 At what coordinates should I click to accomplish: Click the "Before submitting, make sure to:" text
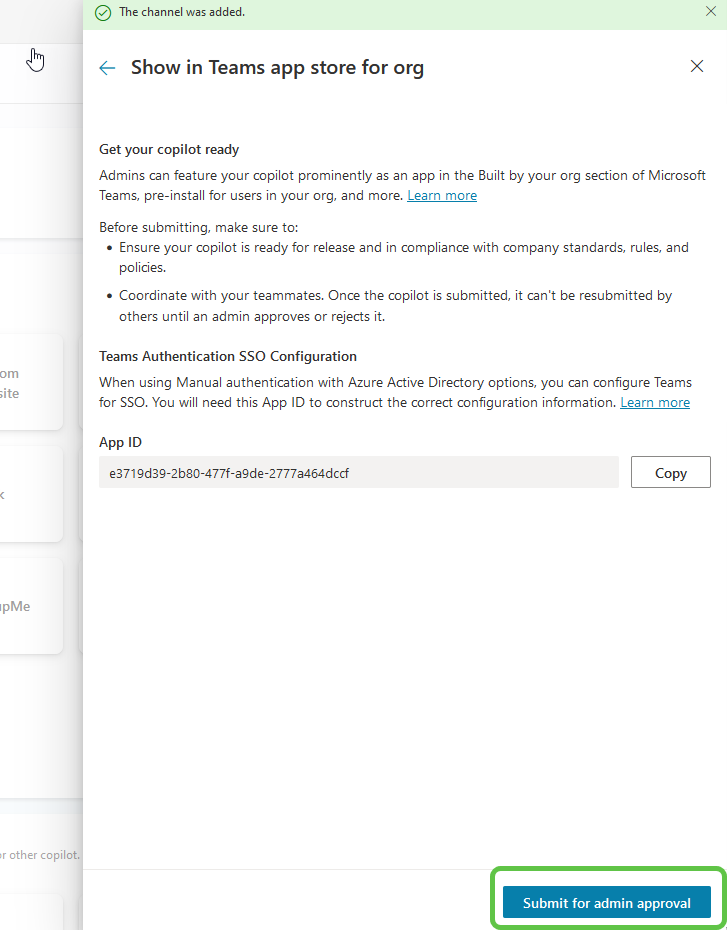point(198,227)
